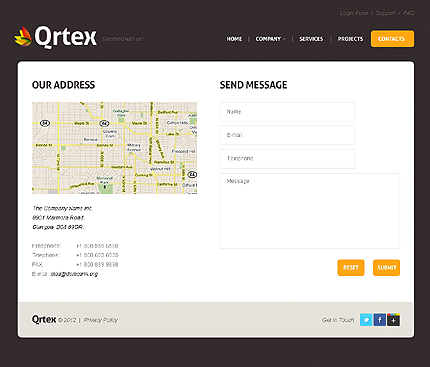430x367 pixels.
Task: Open the FAQ link at top
Action: 409,13
